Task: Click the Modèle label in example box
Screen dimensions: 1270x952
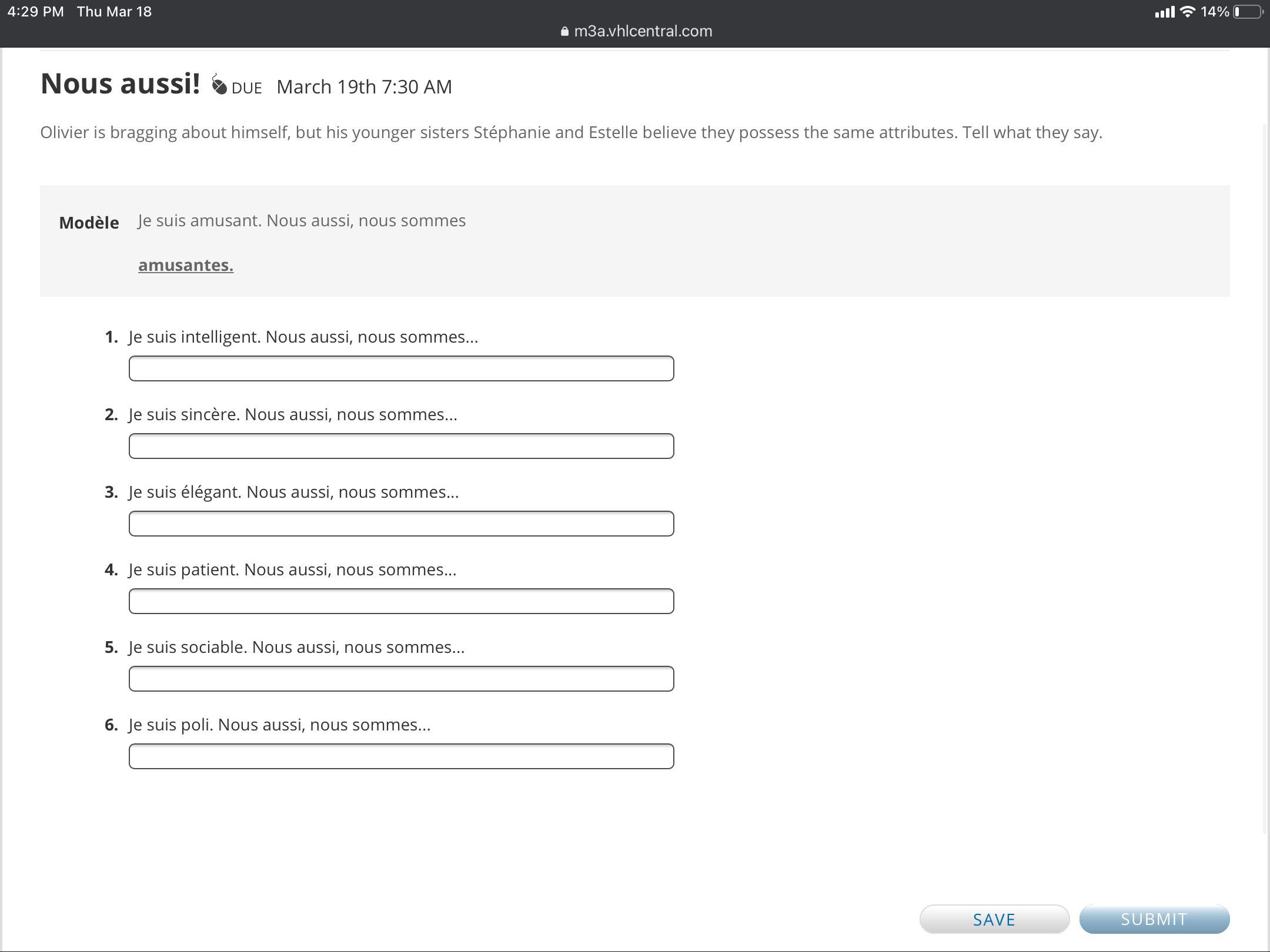Action: (89, 223)
